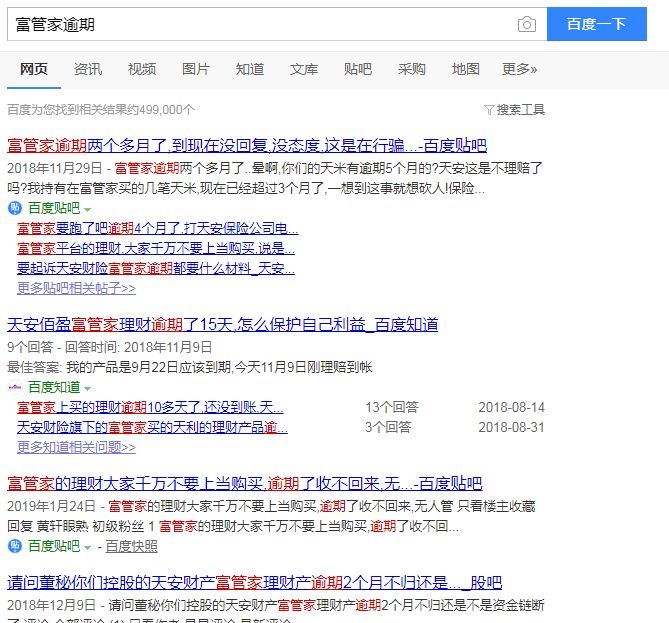
Task: Switch to the 图片 tab
Action: pyautogui.click(x=196, y=69)
